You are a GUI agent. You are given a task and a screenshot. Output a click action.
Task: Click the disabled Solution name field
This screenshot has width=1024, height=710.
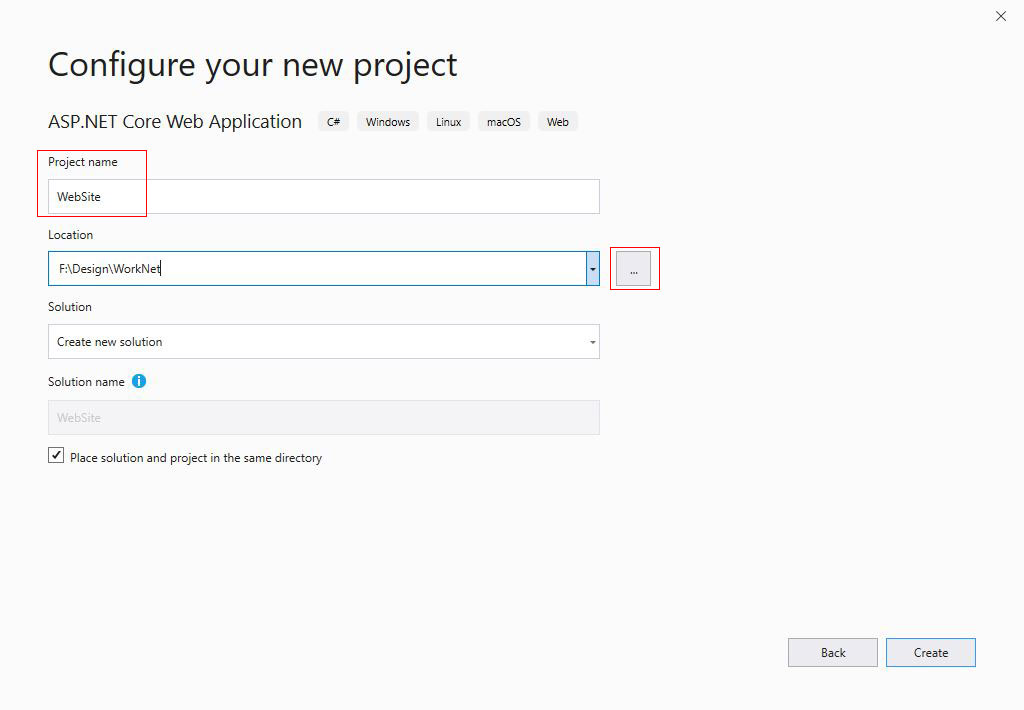click(324, 417)
